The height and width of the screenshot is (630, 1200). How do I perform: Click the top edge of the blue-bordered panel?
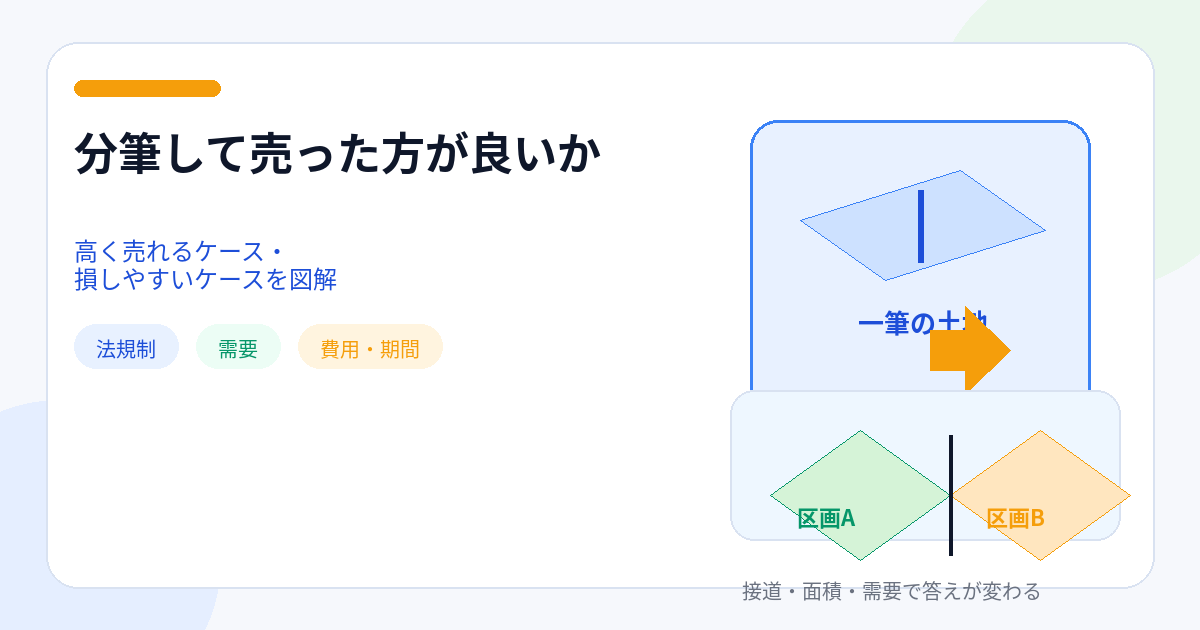pyautogui.click(x=920, y=122)
